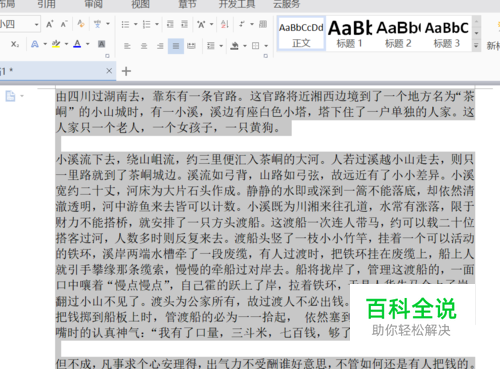Click in paragraph starting 由四川过湖南去
Viewport: 500px width, 369px height.
point(265,112)
